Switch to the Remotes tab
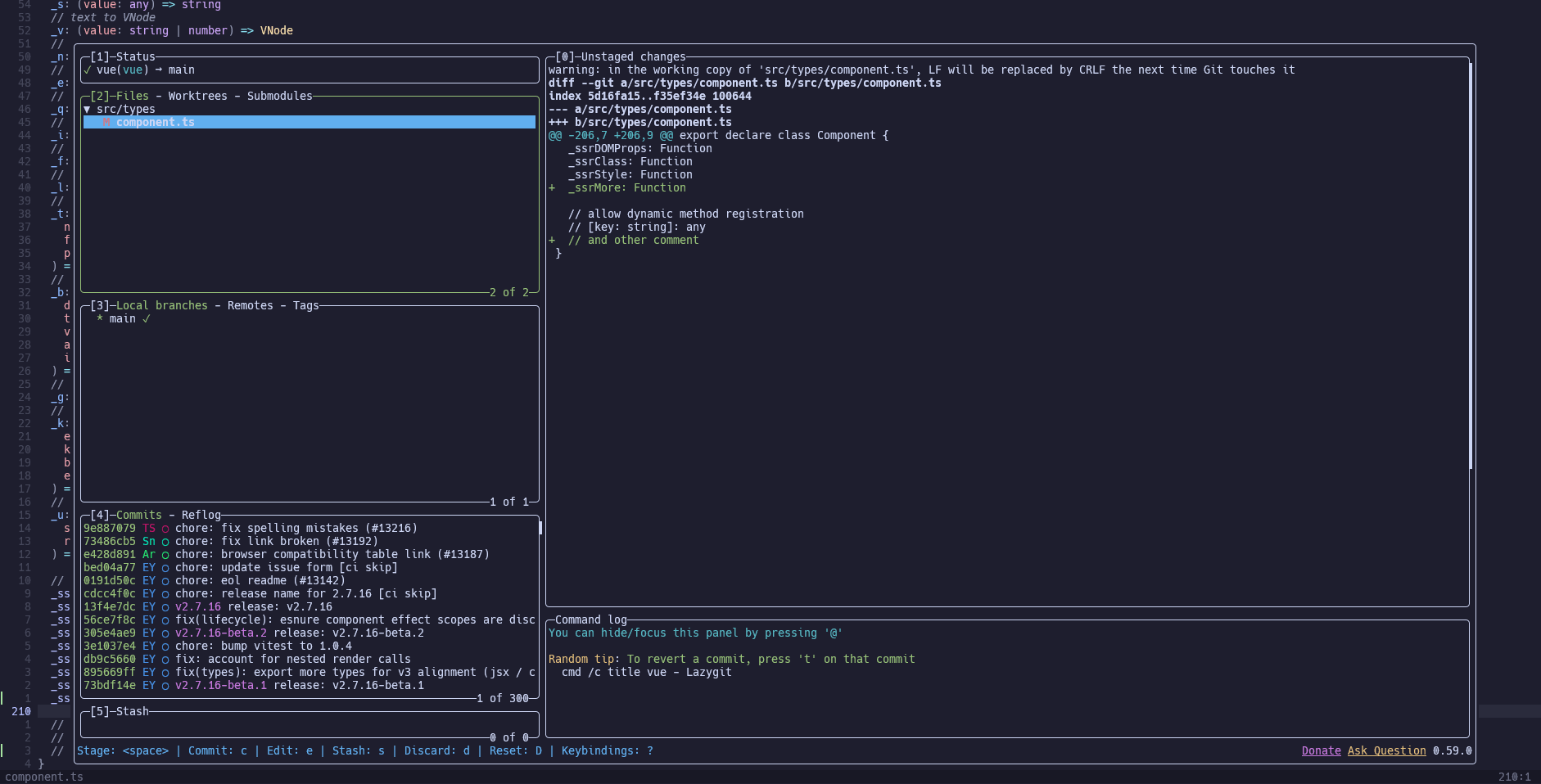This screenshot has width=1541, height=784. [250, 306]
